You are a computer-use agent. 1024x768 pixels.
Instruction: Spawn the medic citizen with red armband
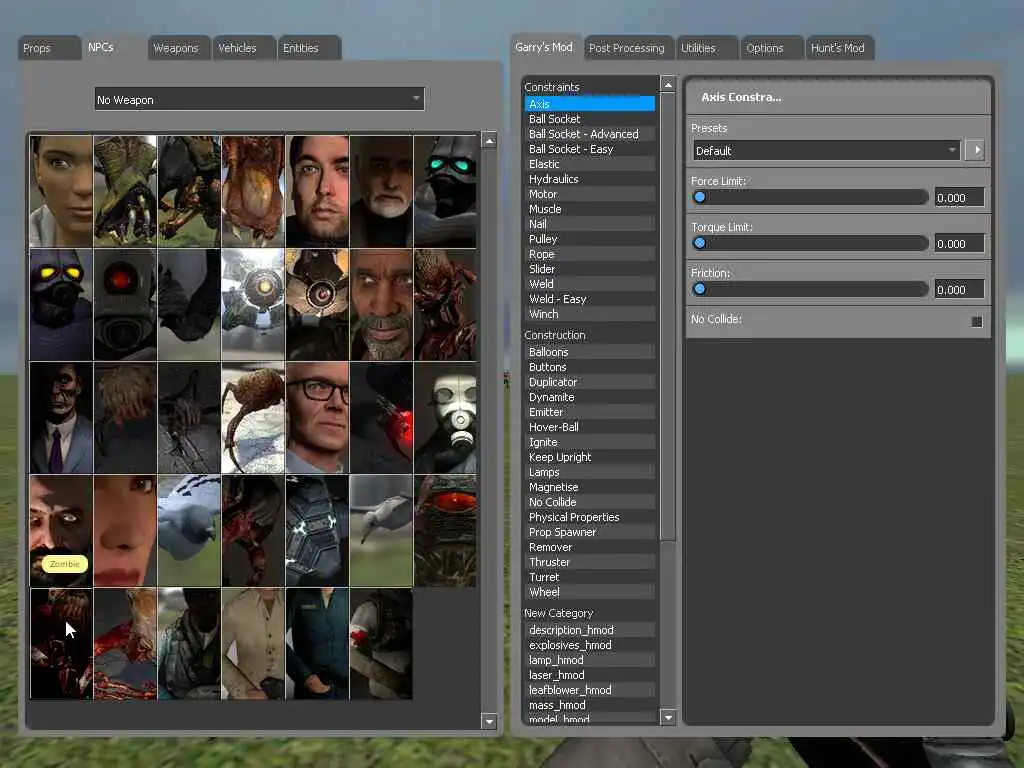pyautogui.click(x=381, y=644)
